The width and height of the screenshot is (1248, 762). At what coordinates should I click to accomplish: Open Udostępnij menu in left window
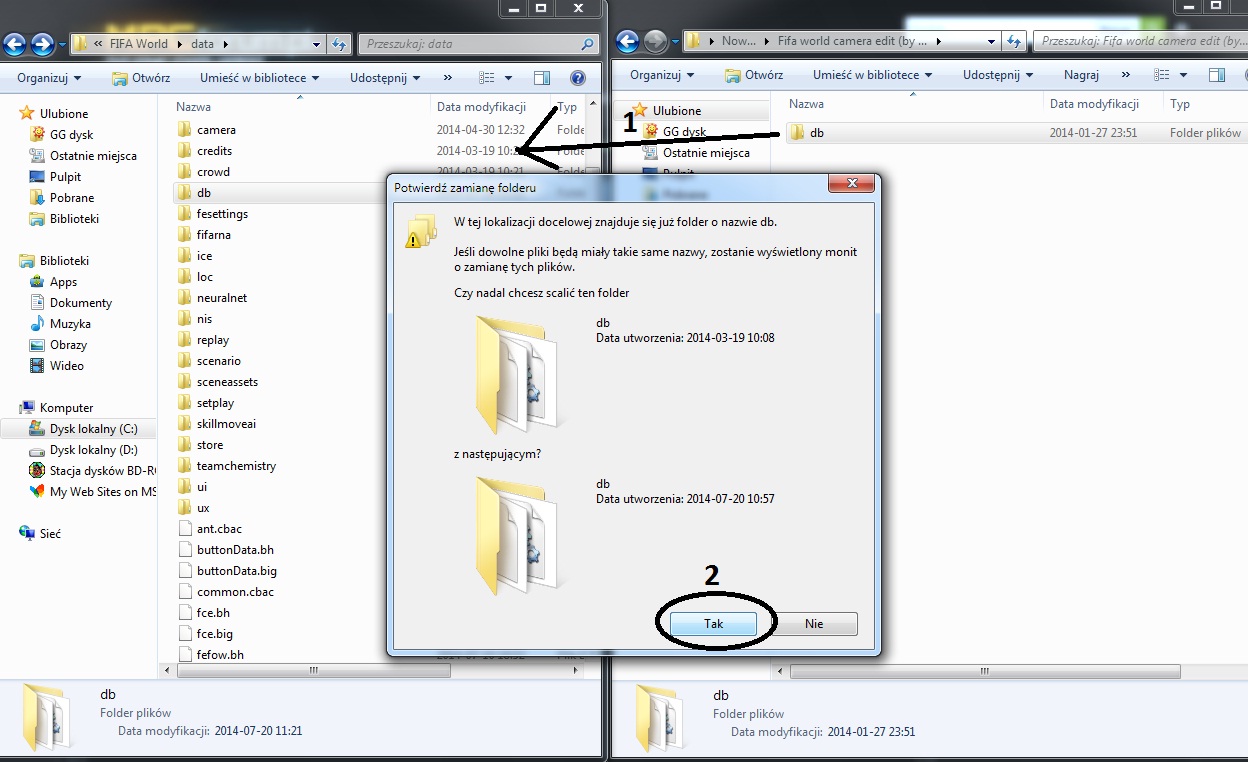pos(386,77)
